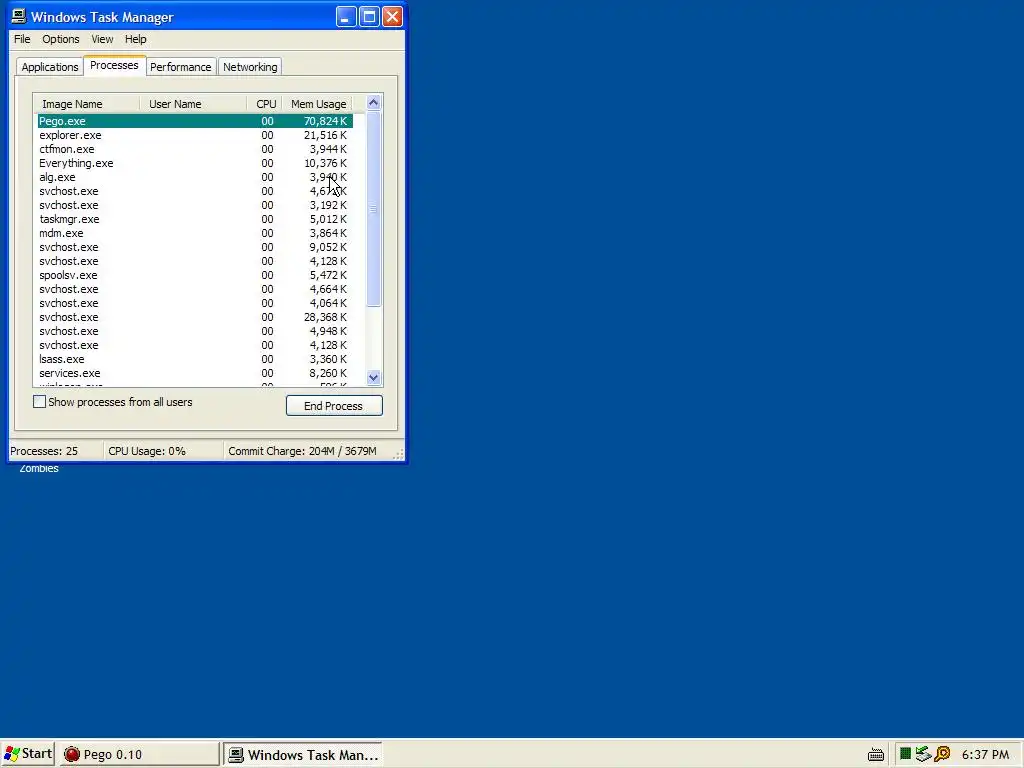Click the Task Manager title bar icon

coord(19,16)
